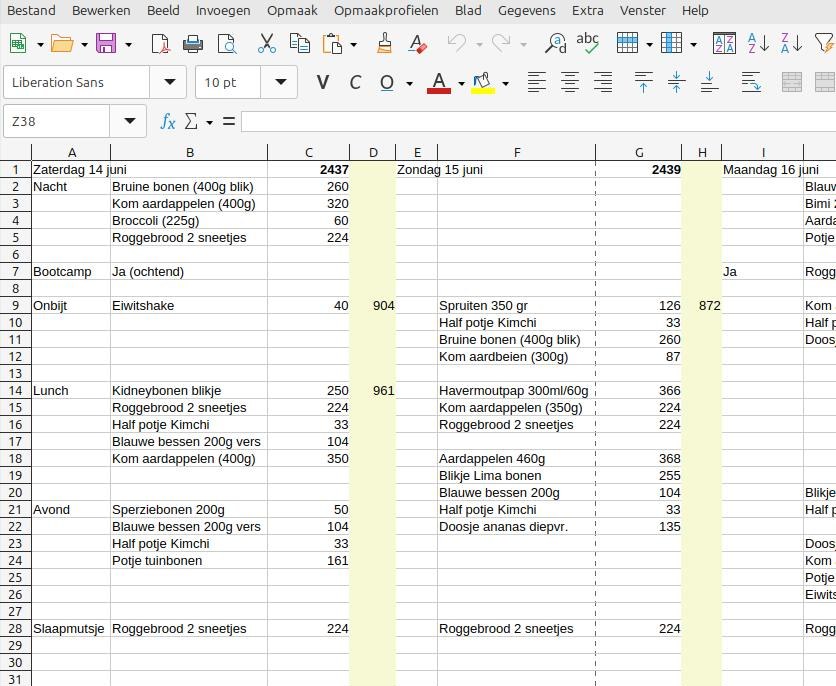Toggle bold (V) formatting
836x686 pixels.
[321, 82]
